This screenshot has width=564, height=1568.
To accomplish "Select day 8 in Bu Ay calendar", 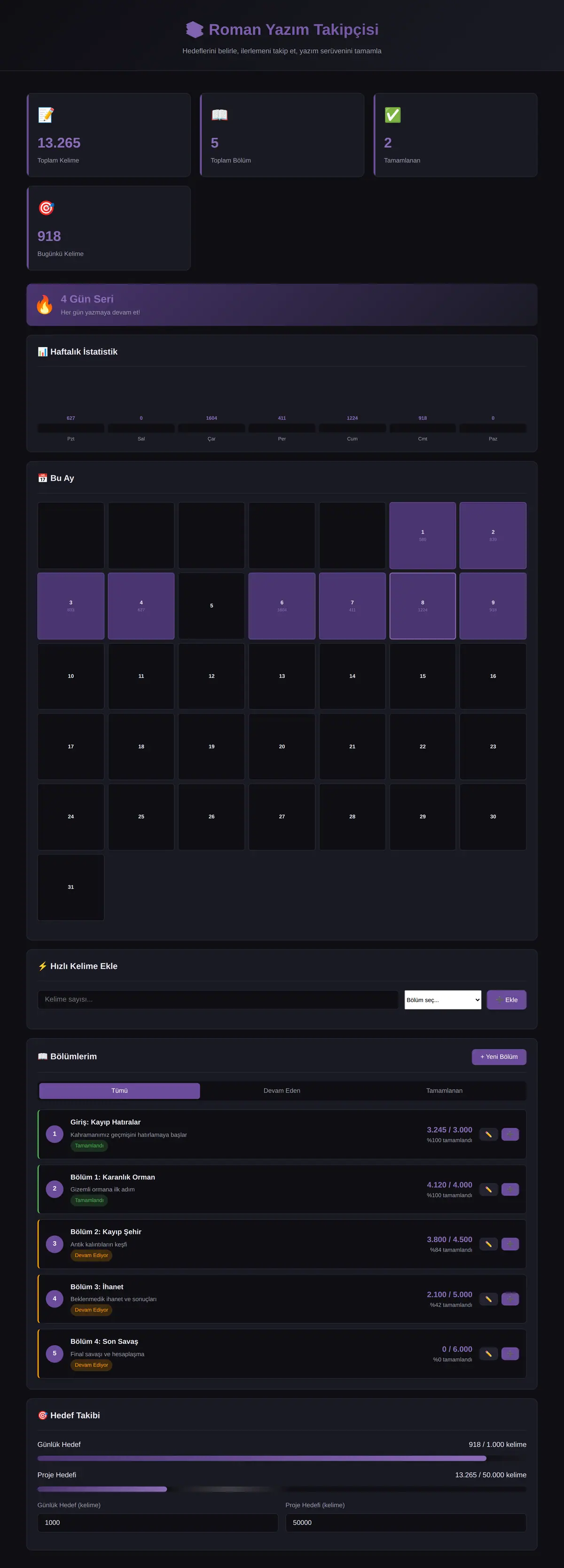I will (423, 605).
